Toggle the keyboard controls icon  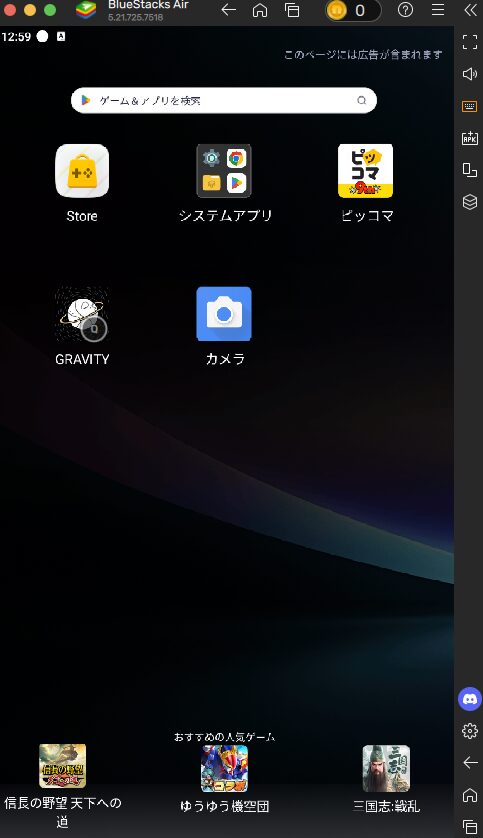470,106
